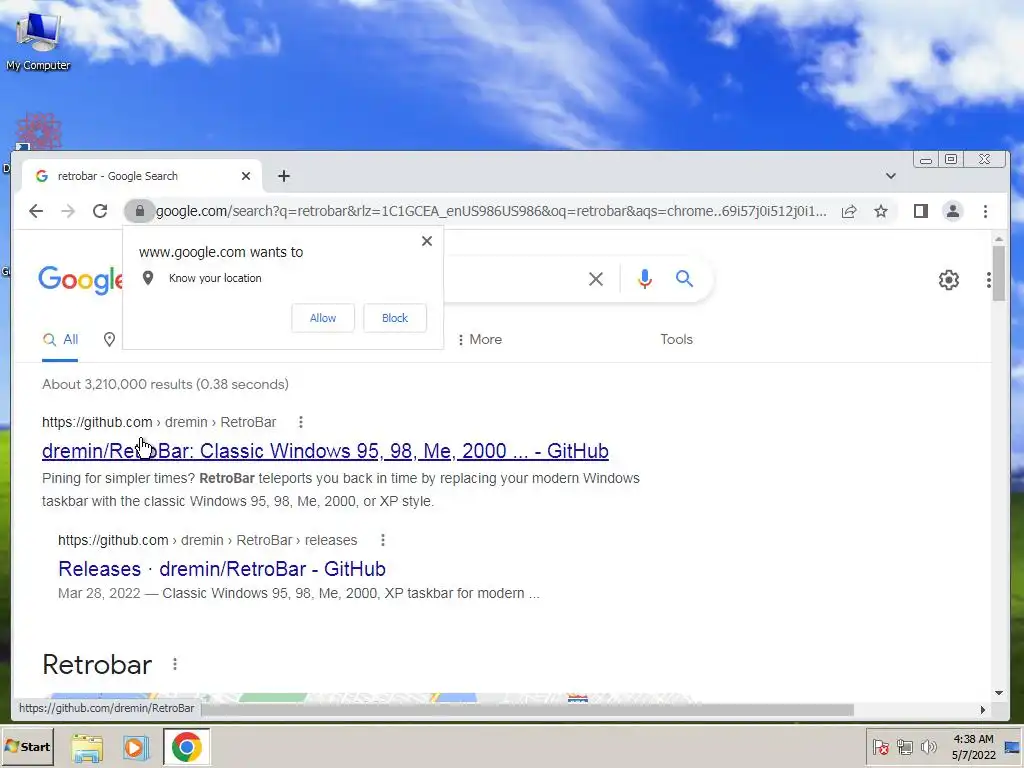
Task: Share this page icon in address bar
Action: (x=849, y=211)
